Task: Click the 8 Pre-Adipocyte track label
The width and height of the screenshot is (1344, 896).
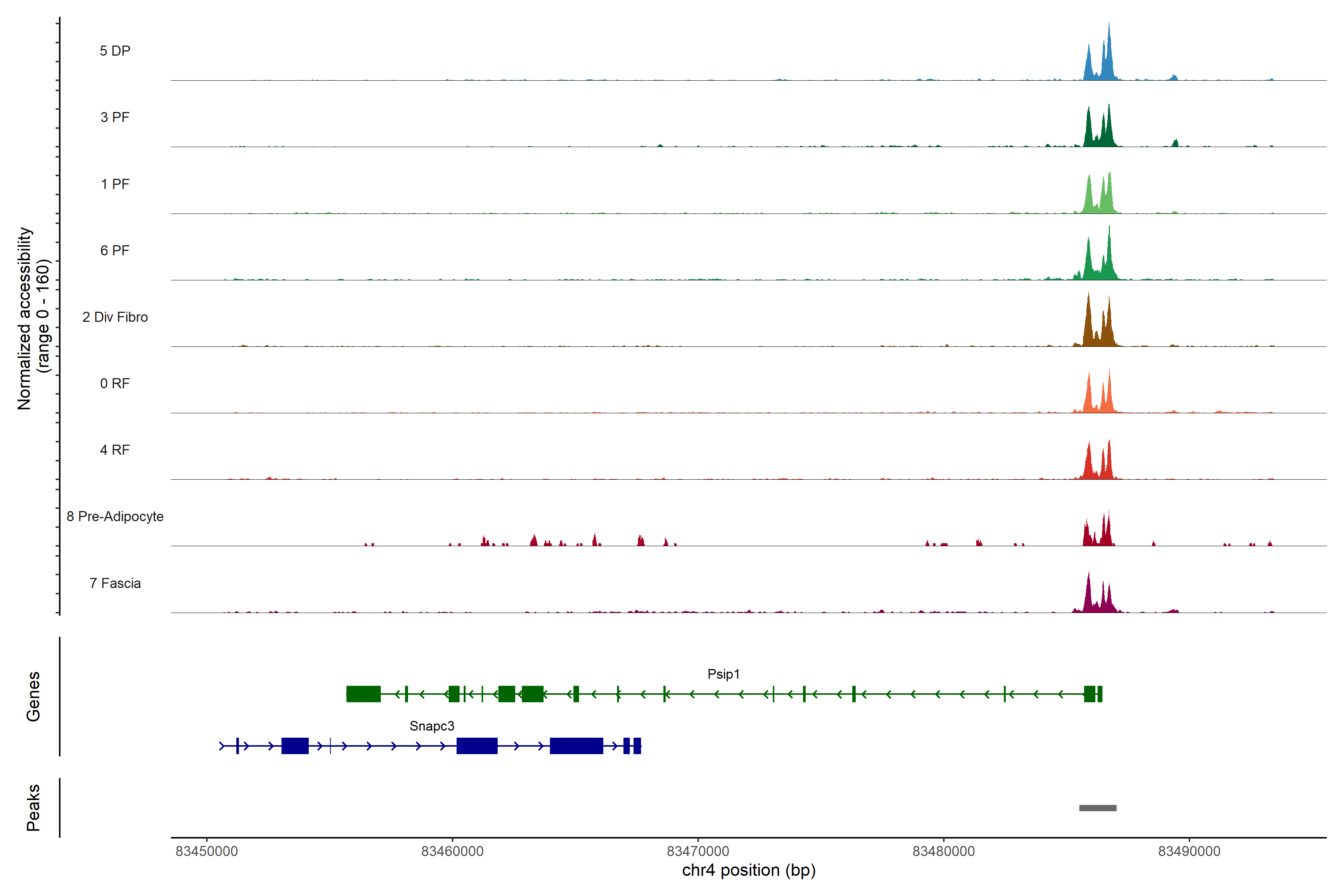Action: pos(115,517)
